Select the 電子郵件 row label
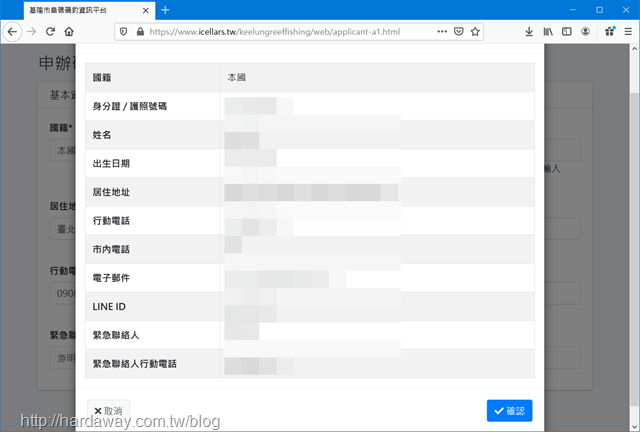This screenshot has height=432, width=640. (111, 278)
